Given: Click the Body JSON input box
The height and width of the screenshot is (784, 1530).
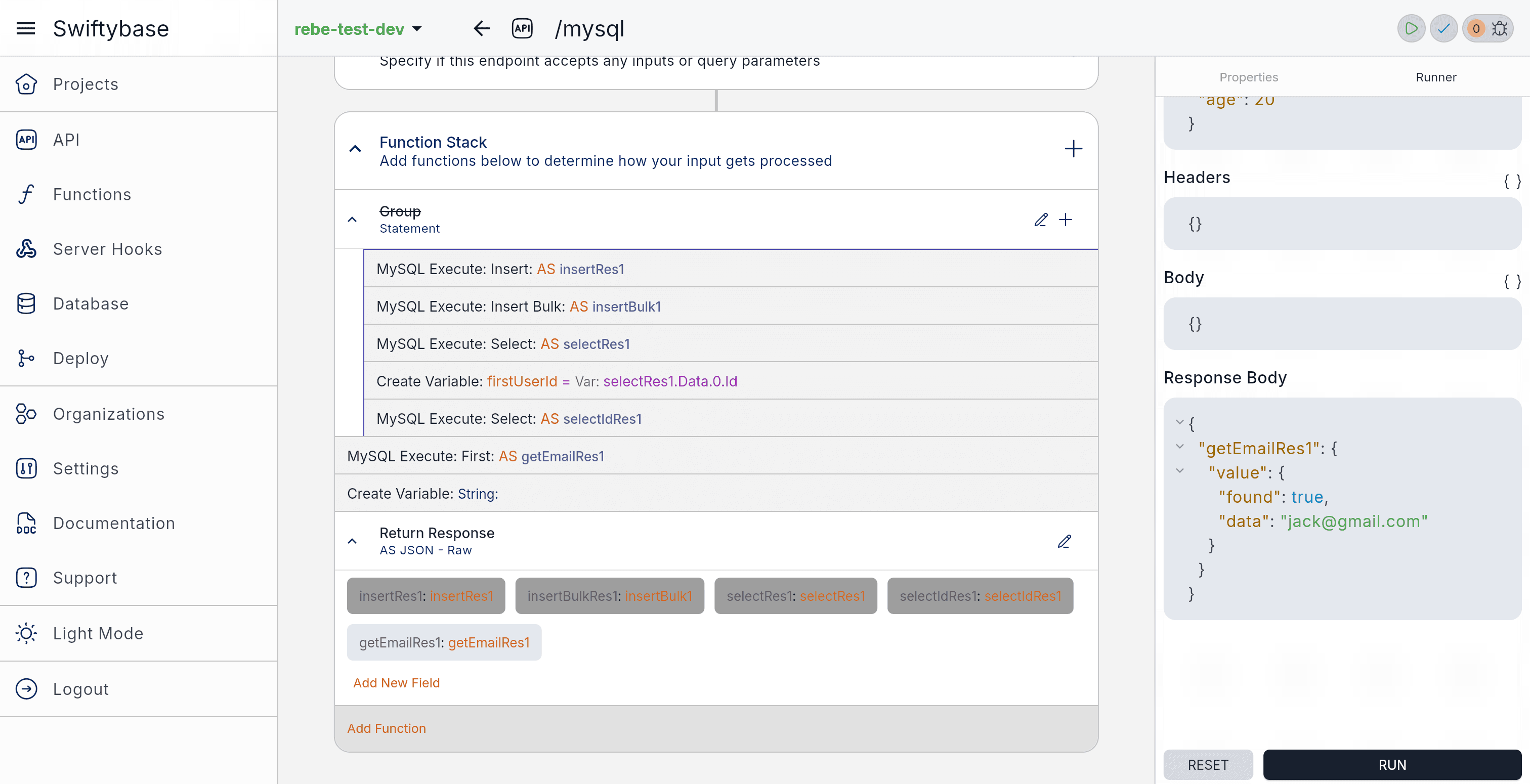Looking at the screenshot, I should click(1342, 324).
